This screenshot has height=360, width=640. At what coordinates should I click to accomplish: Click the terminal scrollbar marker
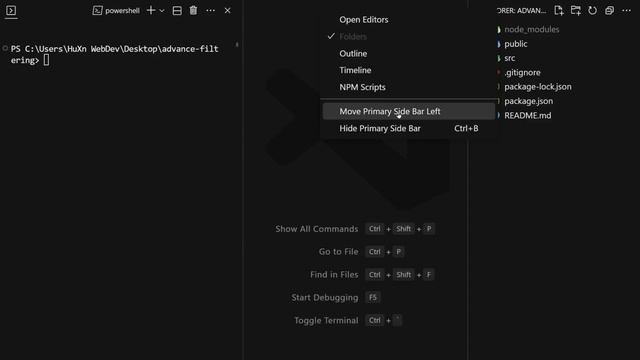point(237,44)
